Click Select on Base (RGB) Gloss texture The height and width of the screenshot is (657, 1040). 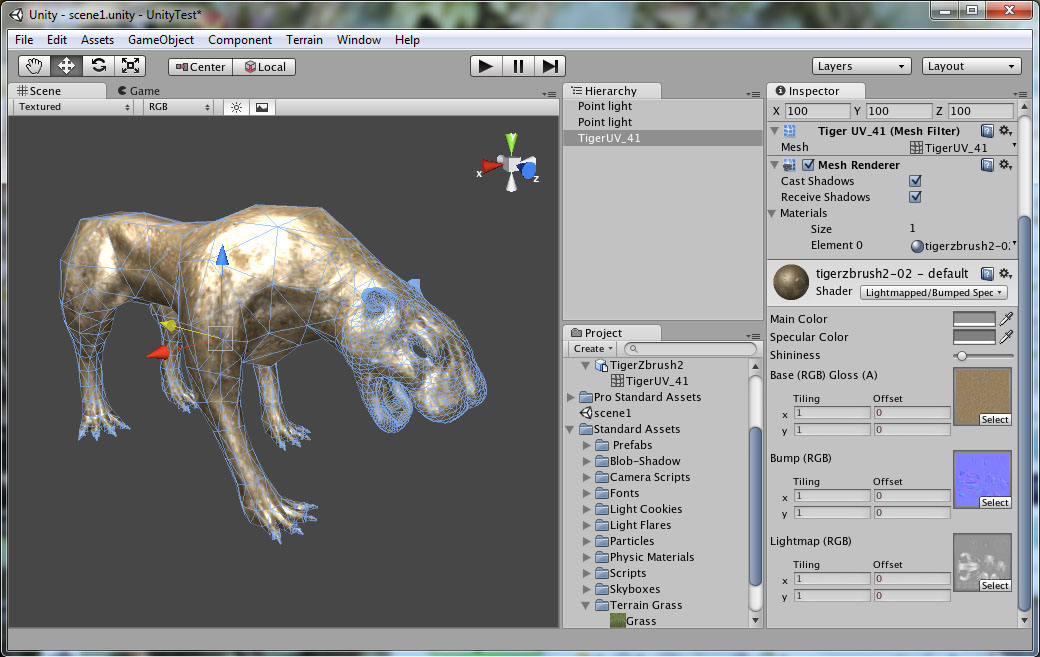tap(995, 420)
